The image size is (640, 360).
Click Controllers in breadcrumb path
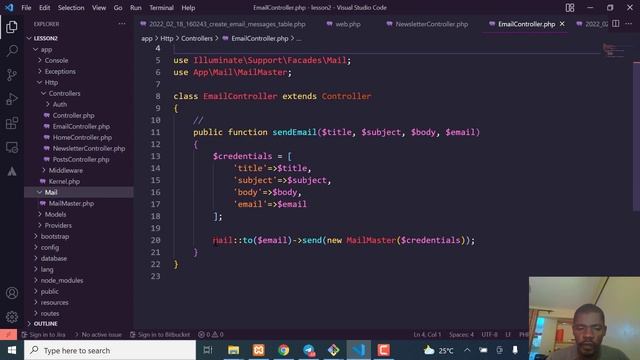(197, 38)
